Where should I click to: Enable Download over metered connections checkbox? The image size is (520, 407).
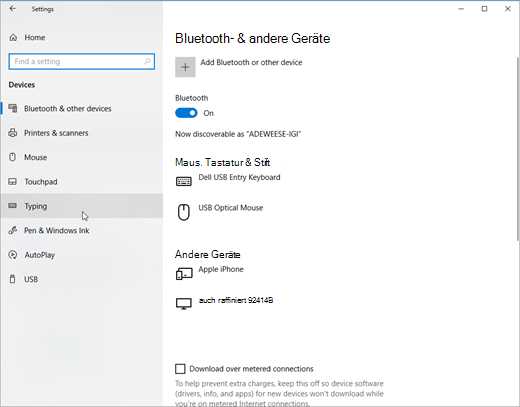(180, 369)
